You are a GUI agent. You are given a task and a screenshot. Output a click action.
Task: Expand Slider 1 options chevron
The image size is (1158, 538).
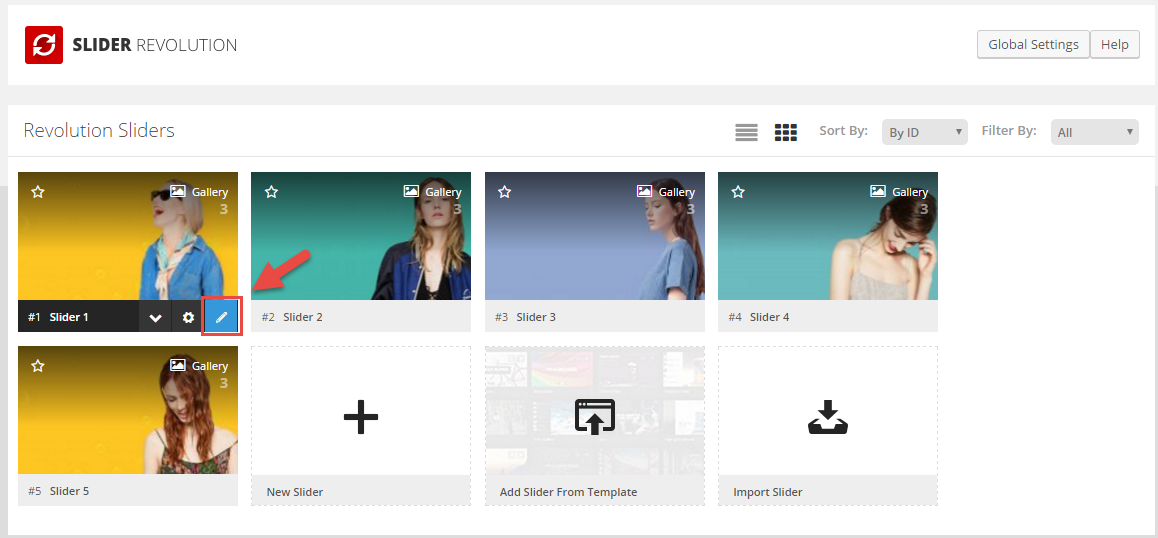[155, 317]
